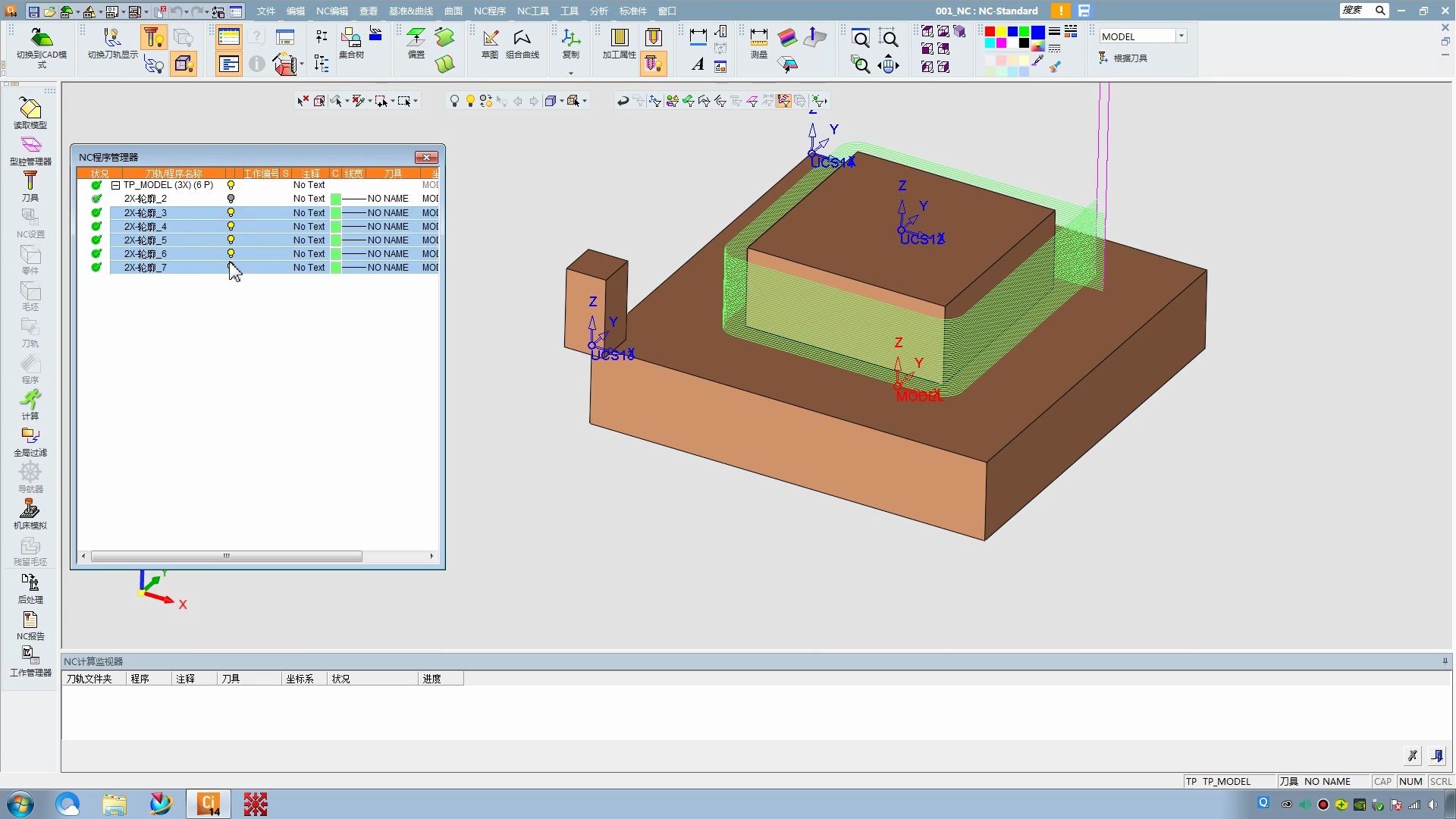The width and height of the screenshot is (1456, 819).
Task: Click the 读取模型 sidebar icon
Action: 30,112
